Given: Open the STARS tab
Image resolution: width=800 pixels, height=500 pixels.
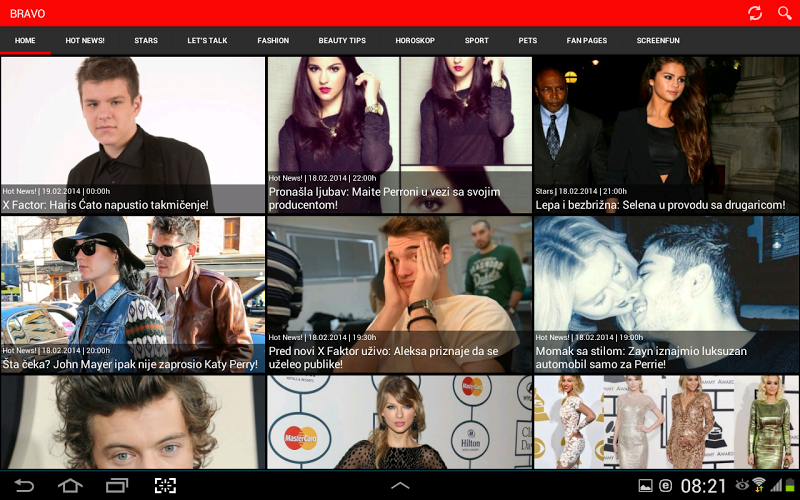Looking at the screenshot, I should 146,40.
